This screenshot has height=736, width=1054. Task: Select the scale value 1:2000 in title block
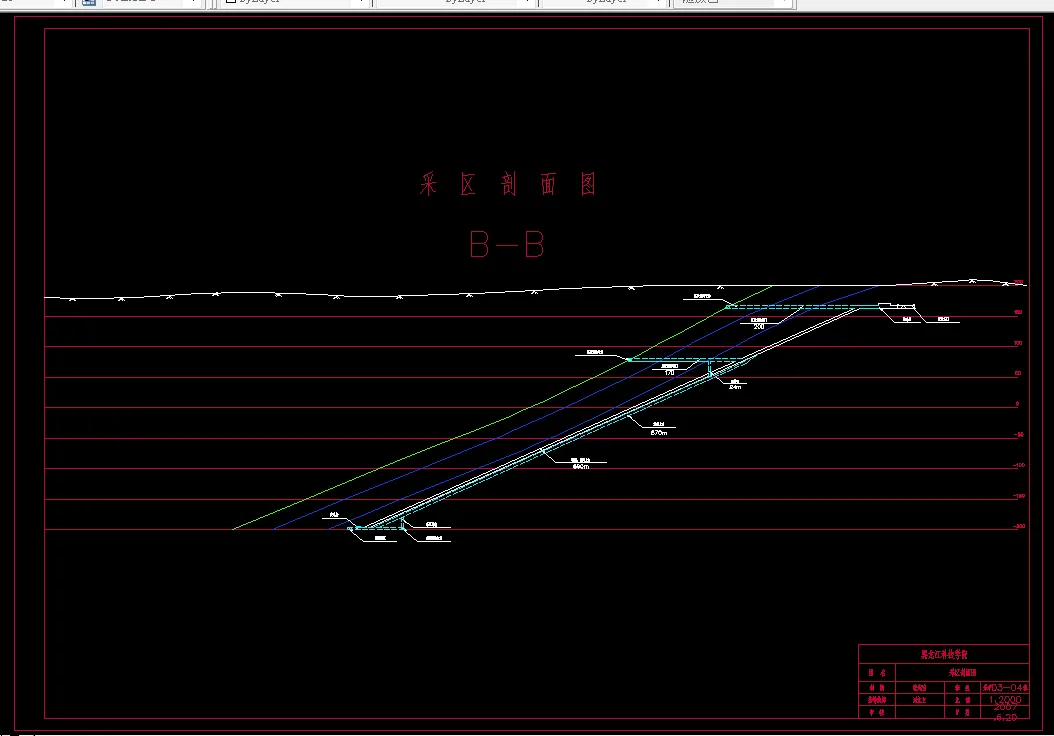(x=1004, y=700)
